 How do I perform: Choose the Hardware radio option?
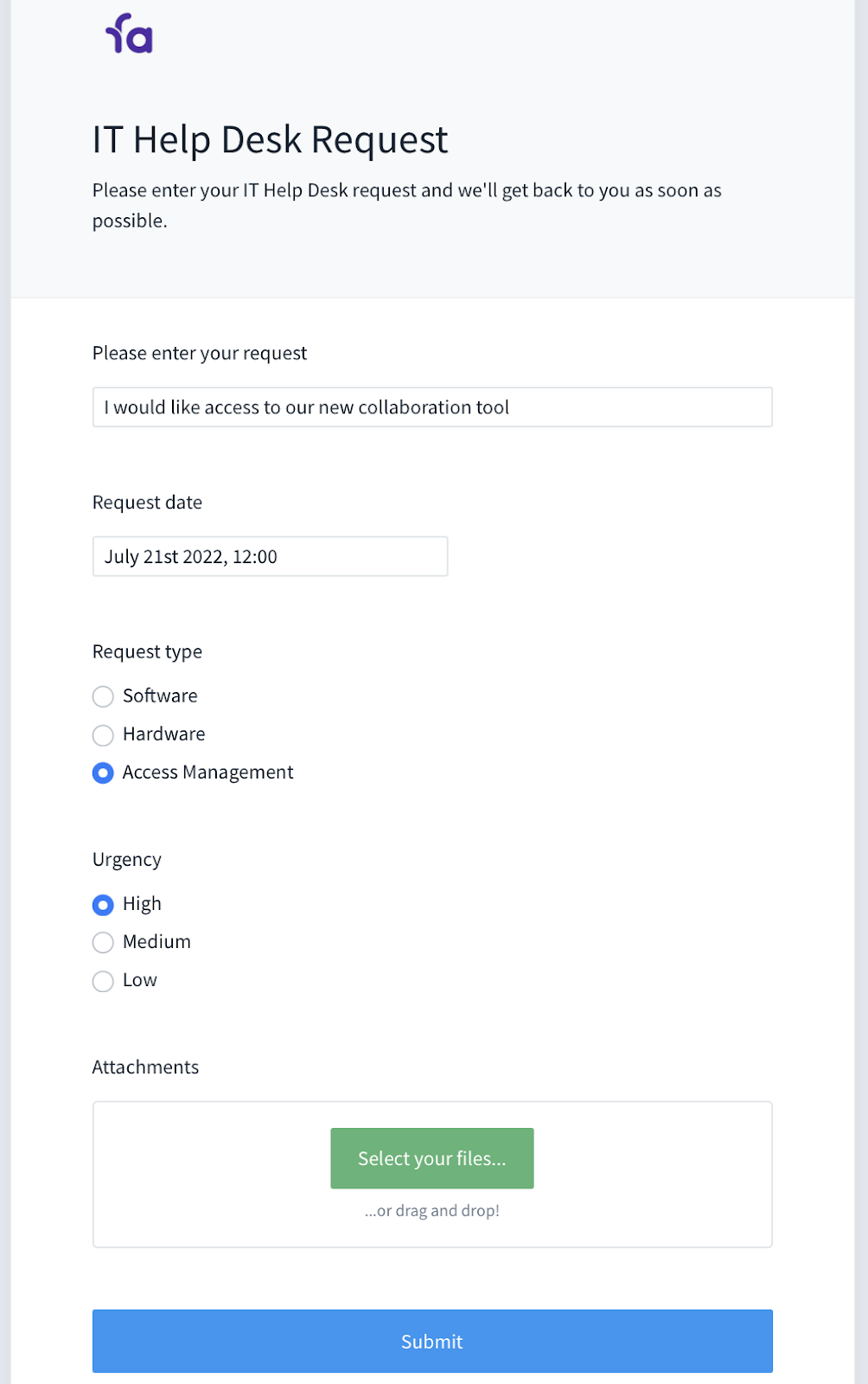[x=104, y=735]
